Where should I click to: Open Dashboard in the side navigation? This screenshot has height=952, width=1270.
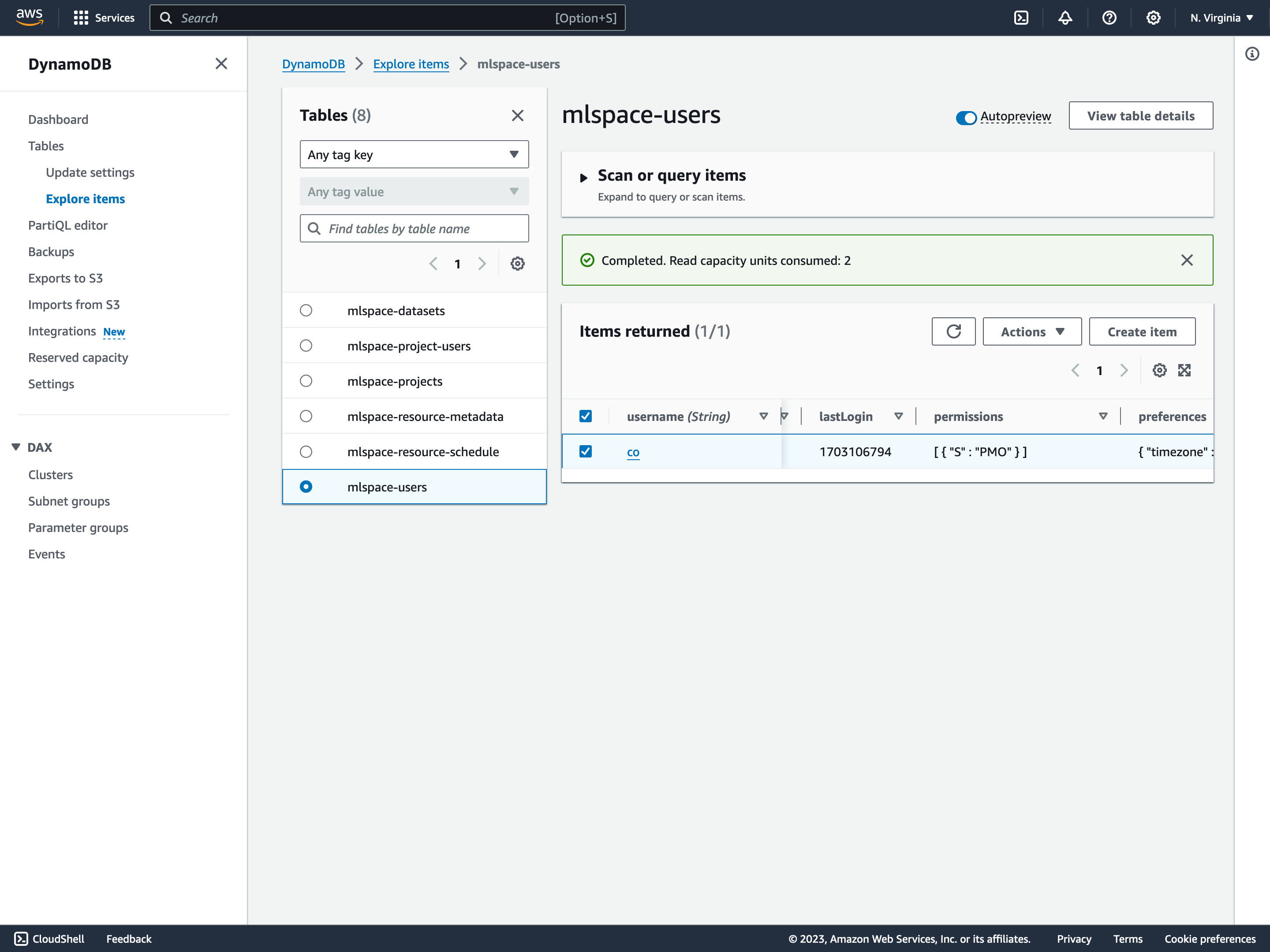pyautogui.click(x=58, y=119)
